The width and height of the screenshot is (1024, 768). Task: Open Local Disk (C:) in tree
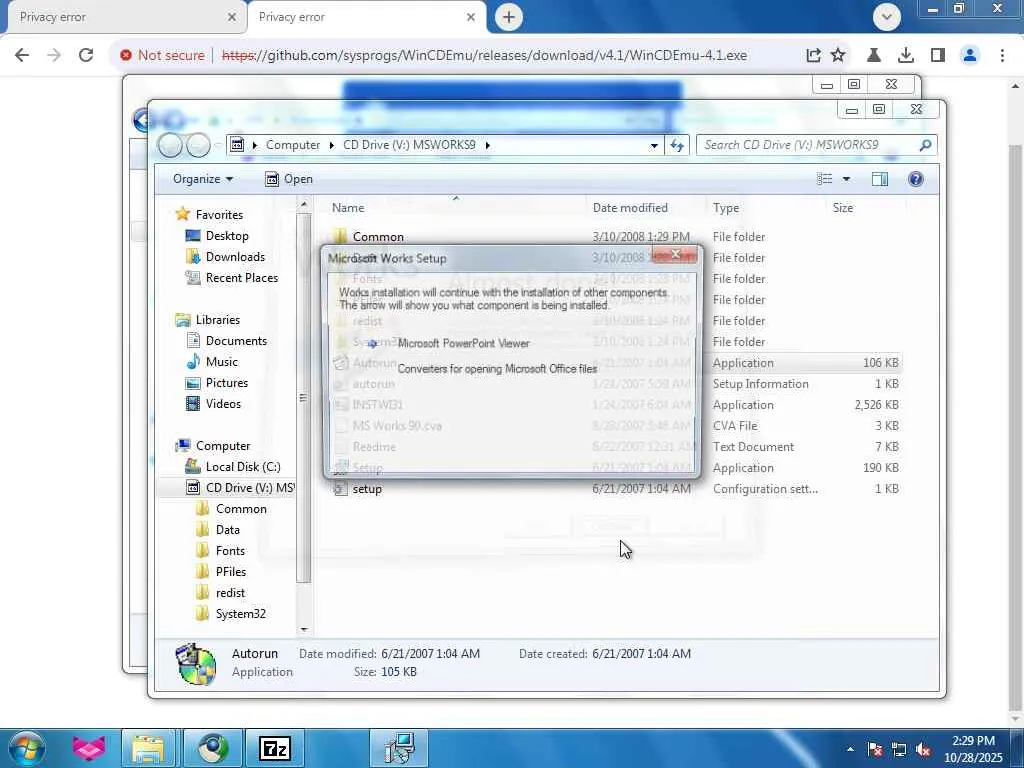pyautogui.click(x=242, y=467)
